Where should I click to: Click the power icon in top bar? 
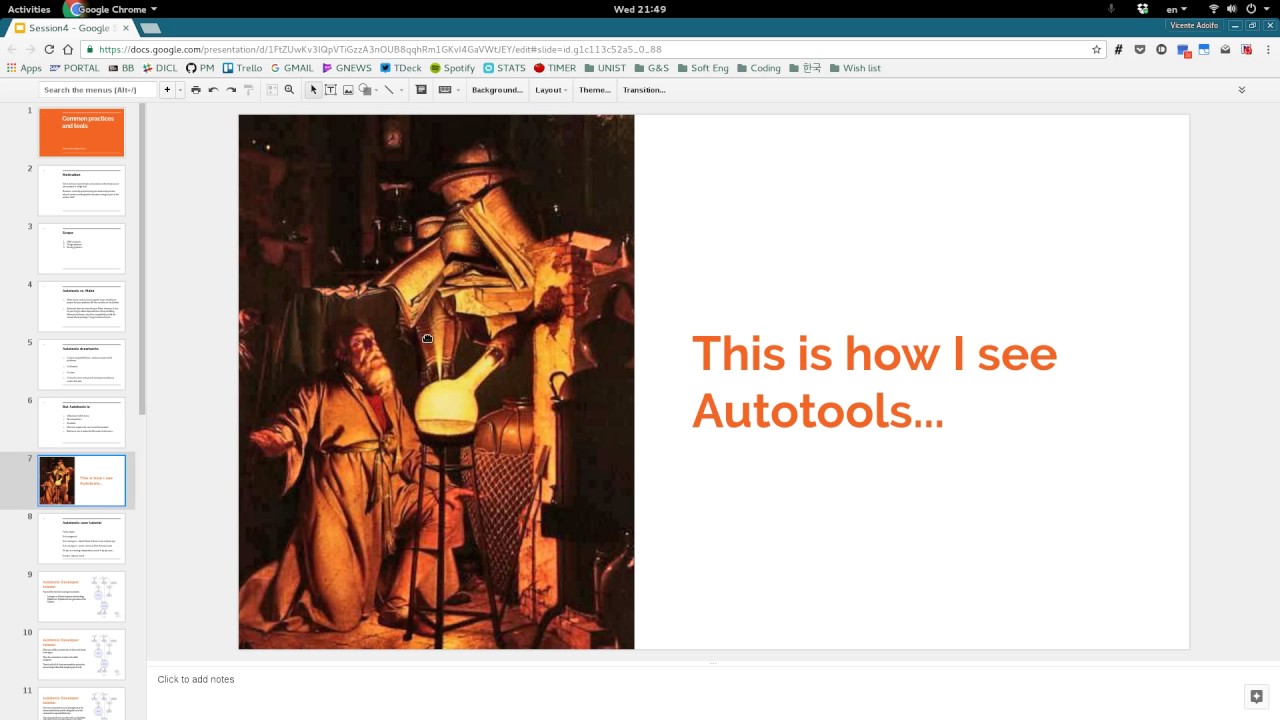(1251, 9)
